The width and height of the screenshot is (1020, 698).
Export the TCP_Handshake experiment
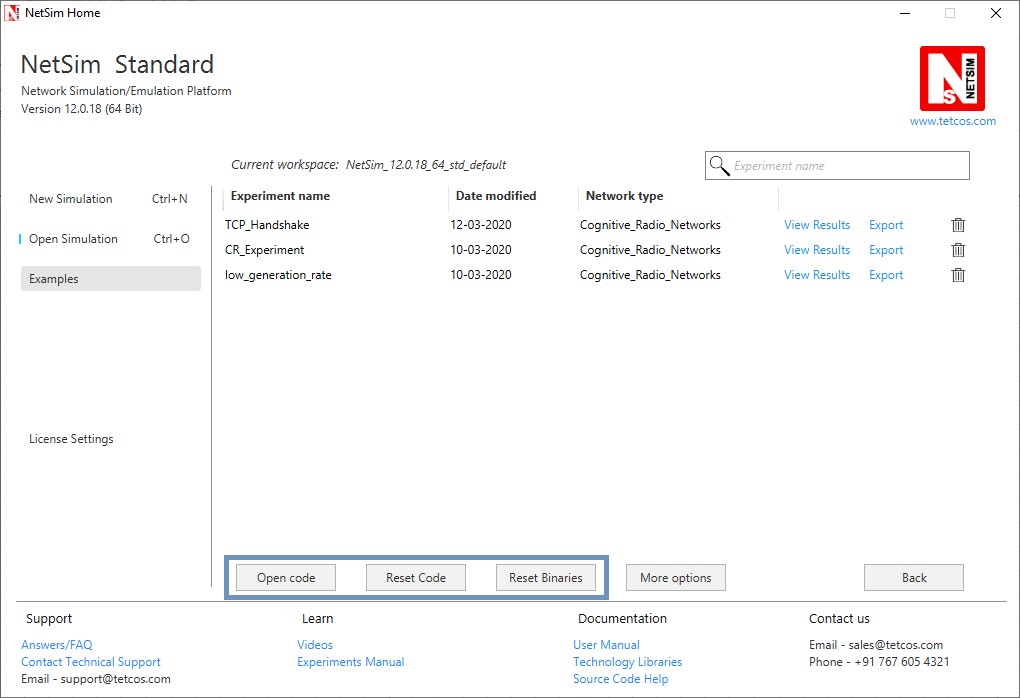tap(885, 225)
